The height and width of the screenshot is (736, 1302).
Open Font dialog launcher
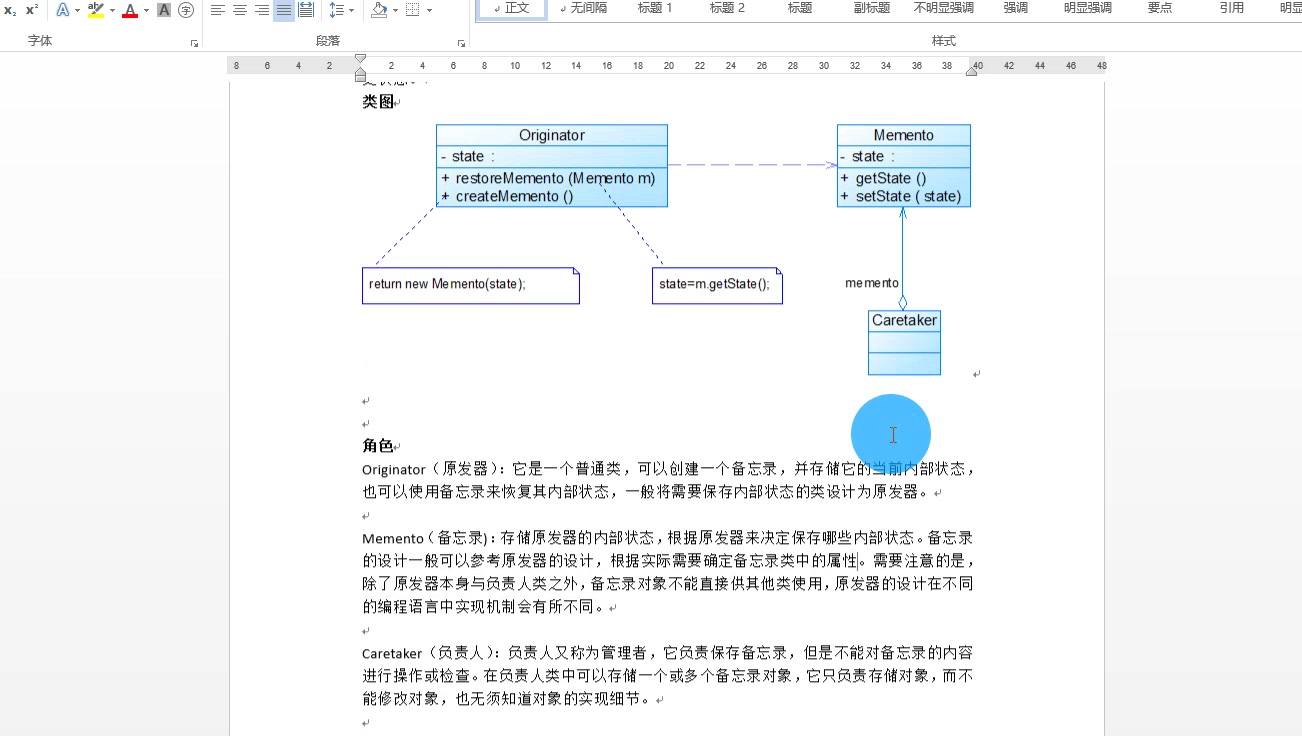(x=194, y=44)
